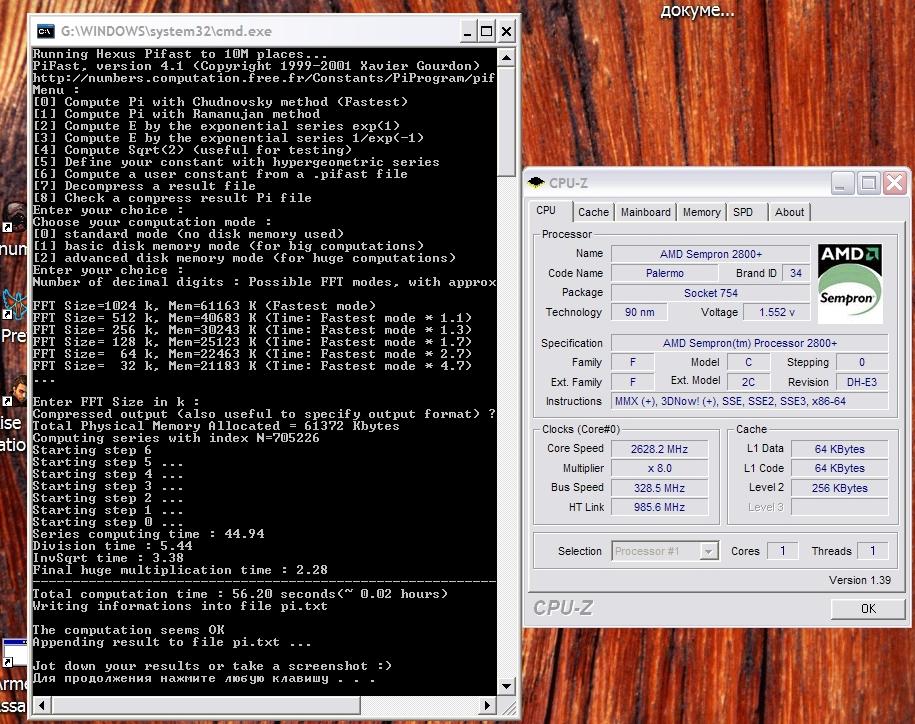This screenshot has width=915, height=724.
Task: Click the Voltage value '1.552 v'
Action: coord(776,312)
